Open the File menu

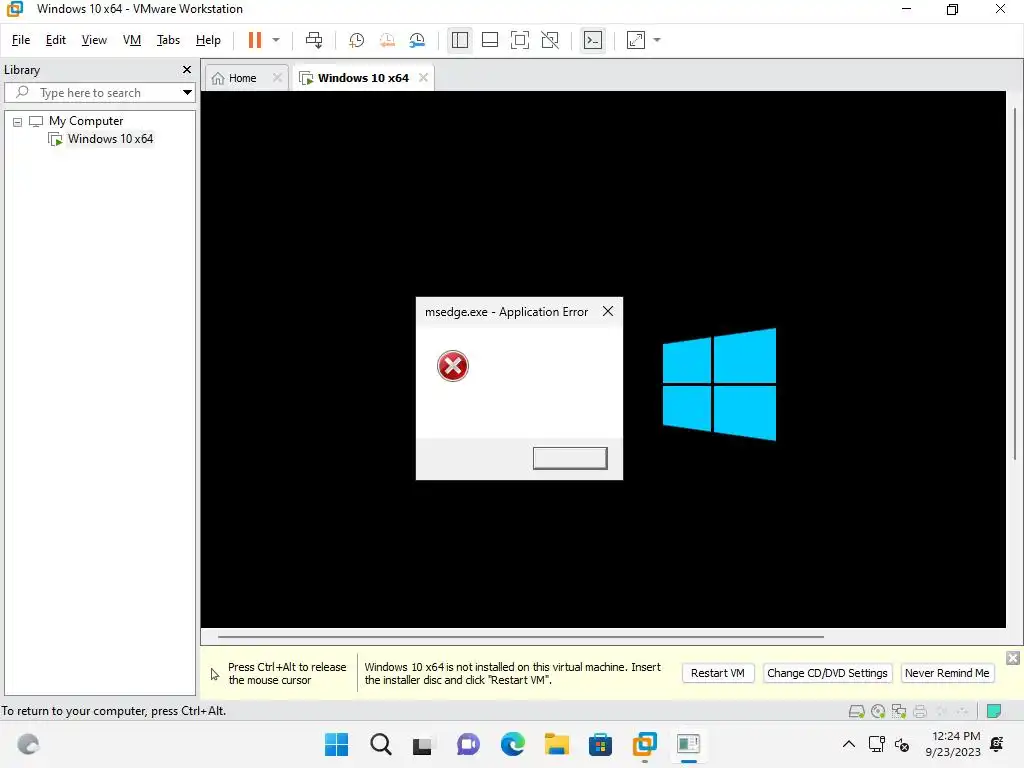21,40
